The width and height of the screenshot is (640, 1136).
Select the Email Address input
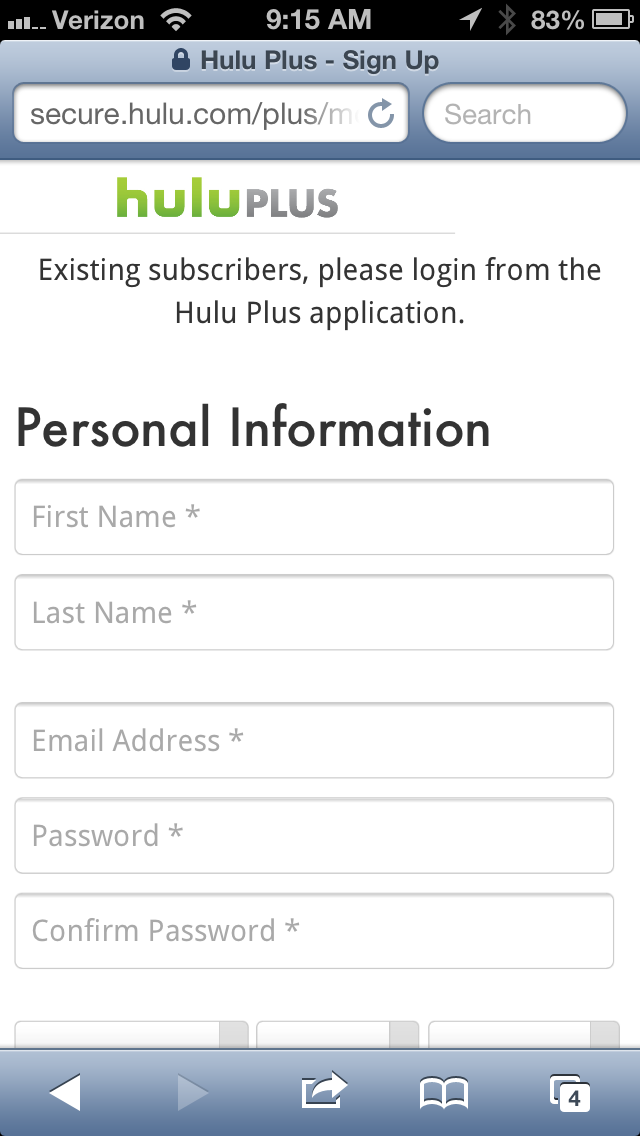[314, 740]
